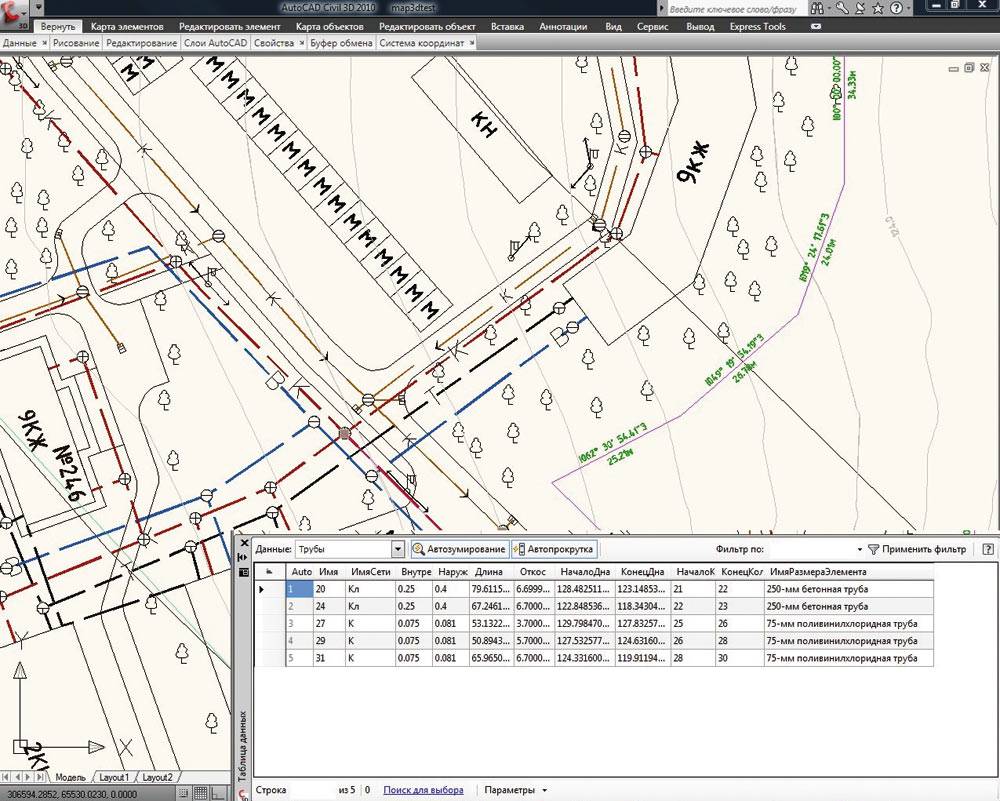Click the Данные ribbon panel label
The width and height of the screenshot is (1000, 801).
[20, 43]
